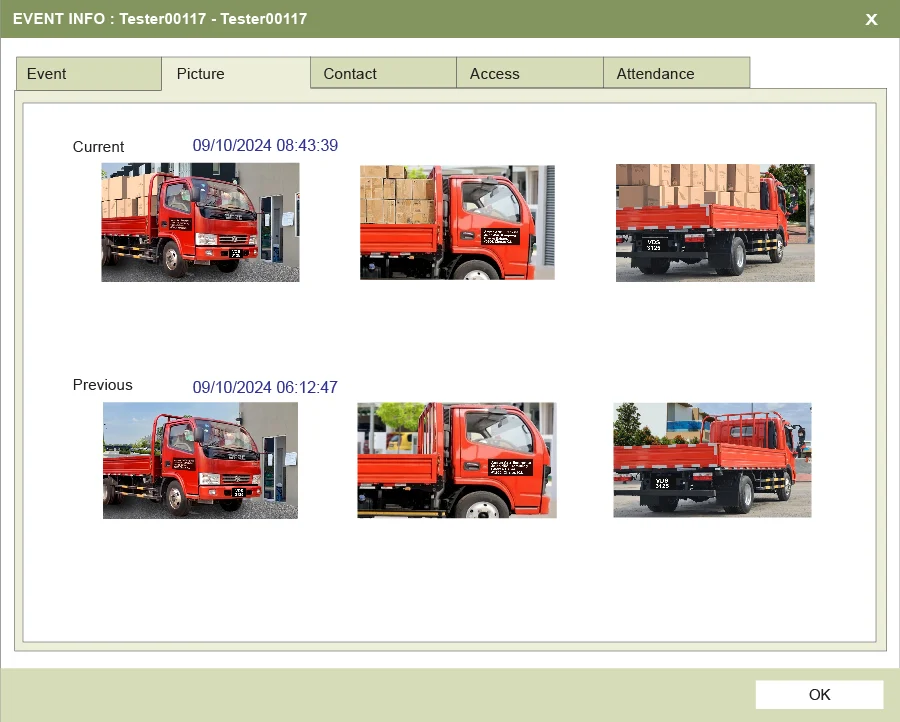This screenshot has height=722, width=900.
Task: Open Current front-view truck photo with boxes
Action: click(200, 222)
